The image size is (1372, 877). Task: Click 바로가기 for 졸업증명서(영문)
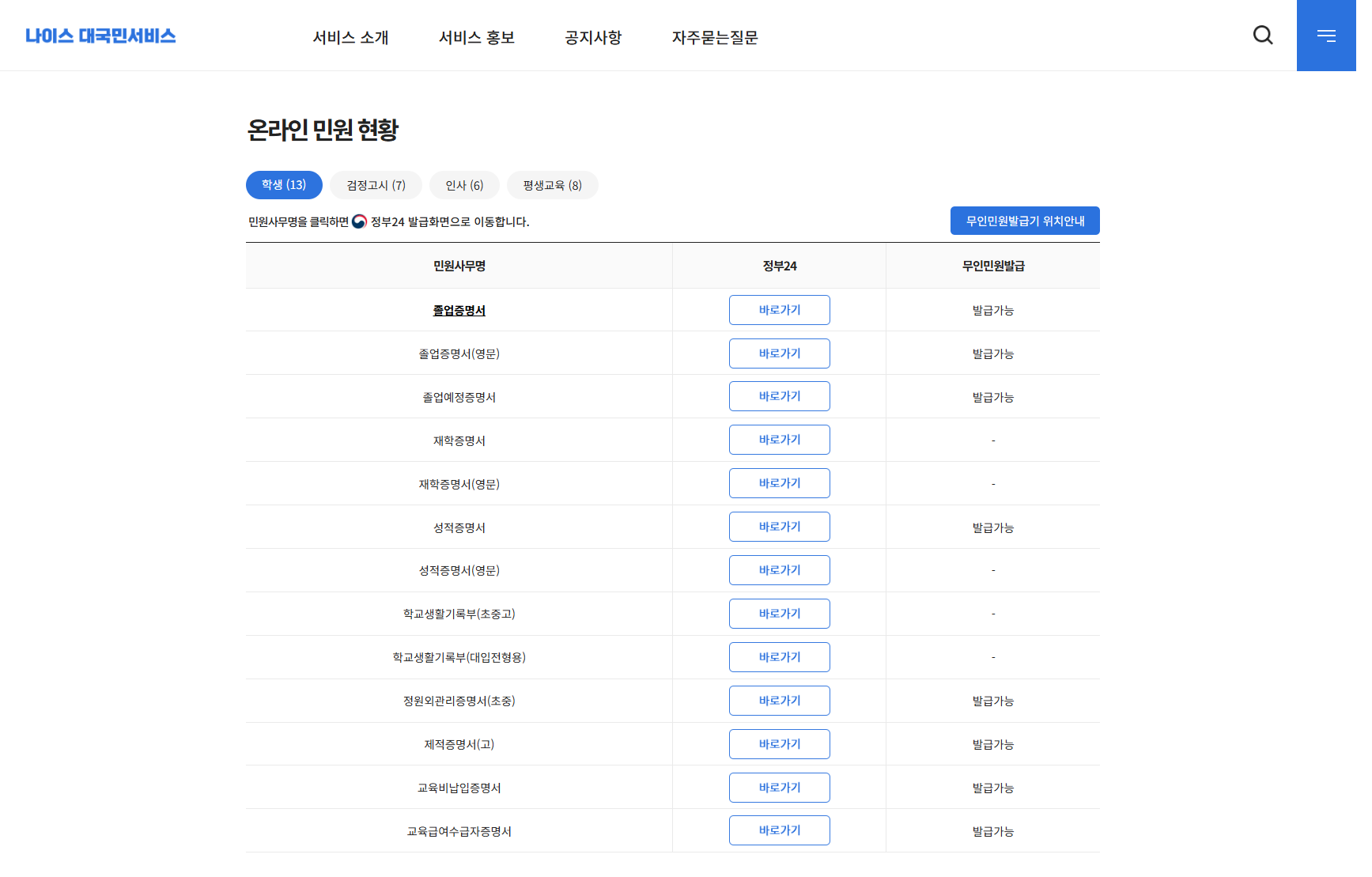point(780,353)
